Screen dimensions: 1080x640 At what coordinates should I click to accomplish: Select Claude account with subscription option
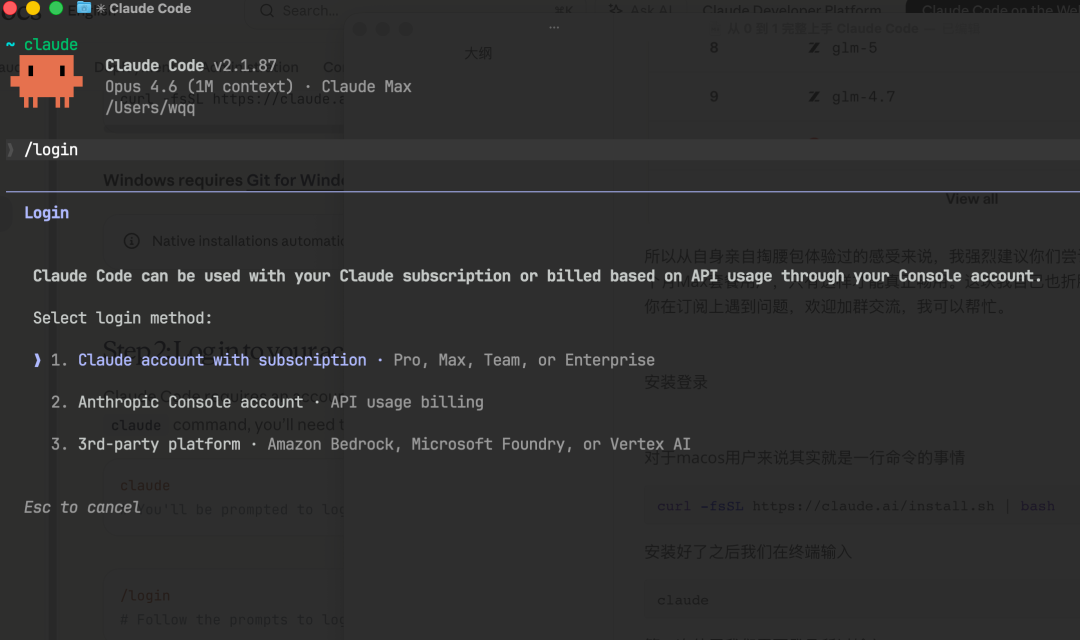pos(222,360)
